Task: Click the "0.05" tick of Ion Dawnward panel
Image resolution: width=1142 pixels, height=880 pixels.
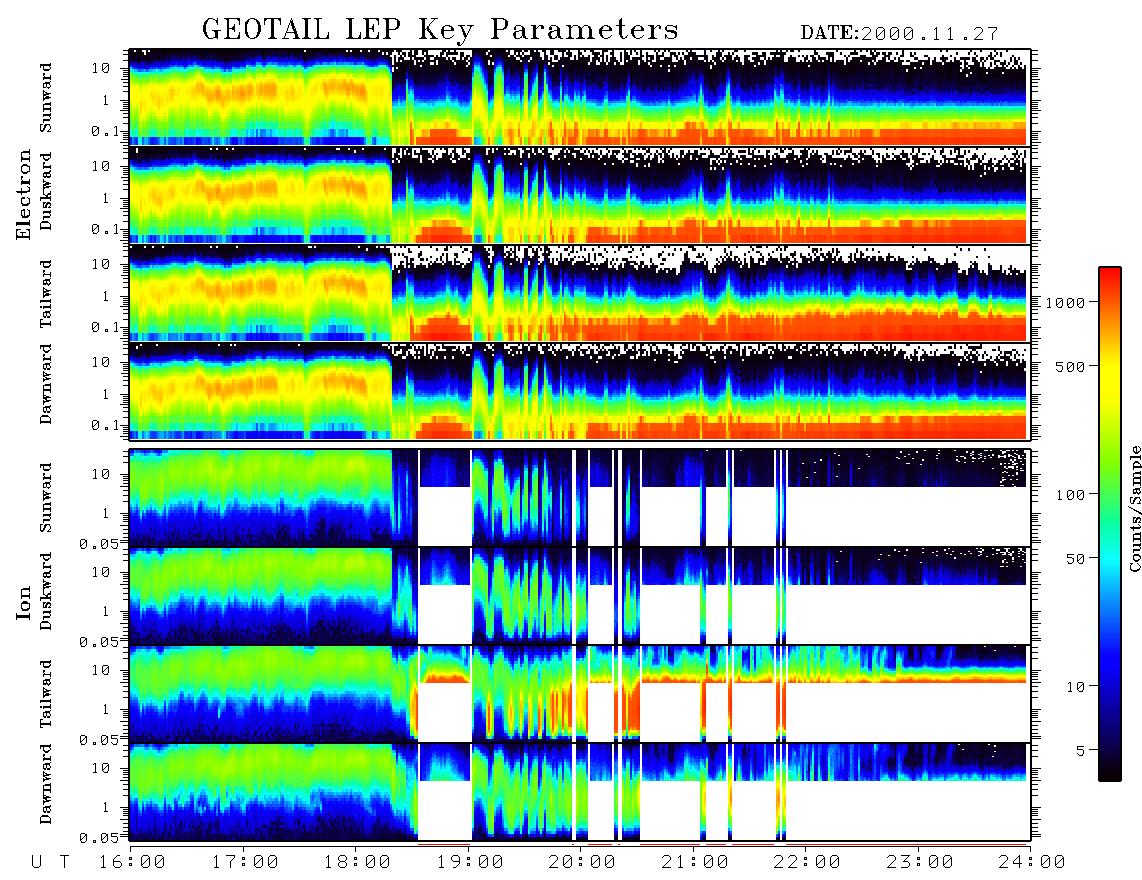Action: (99, 838)
